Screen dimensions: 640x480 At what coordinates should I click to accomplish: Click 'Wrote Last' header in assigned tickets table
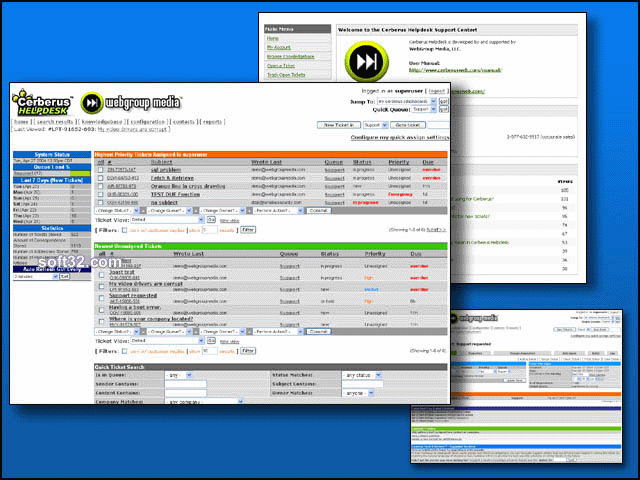pyautogui.click(x=267, y=162)
